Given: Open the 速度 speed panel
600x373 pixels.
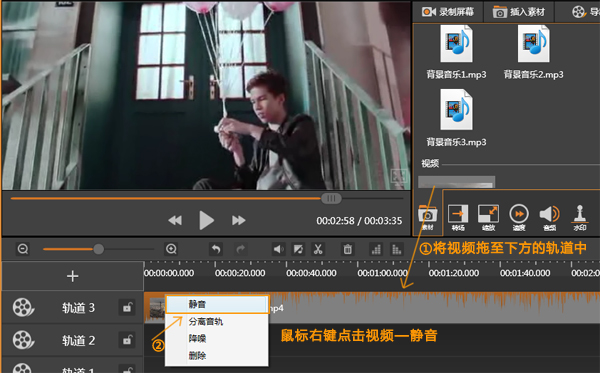Looking at the screenshot, I should click(x=519, y=218).
